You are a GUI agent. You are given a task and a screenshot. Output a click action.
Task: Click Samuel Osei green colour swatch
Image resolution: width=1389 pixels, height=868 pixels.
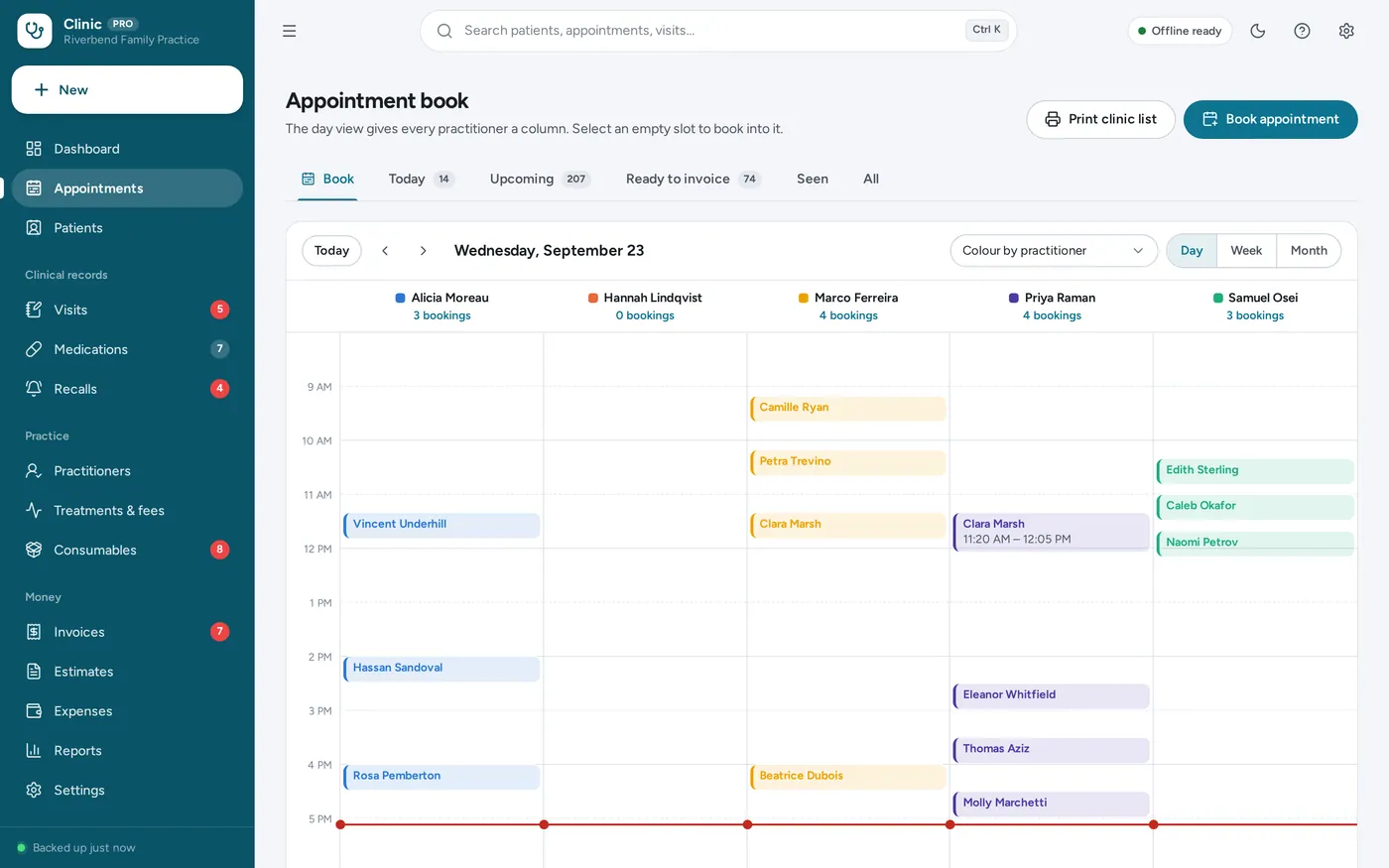pos(1217,298)
